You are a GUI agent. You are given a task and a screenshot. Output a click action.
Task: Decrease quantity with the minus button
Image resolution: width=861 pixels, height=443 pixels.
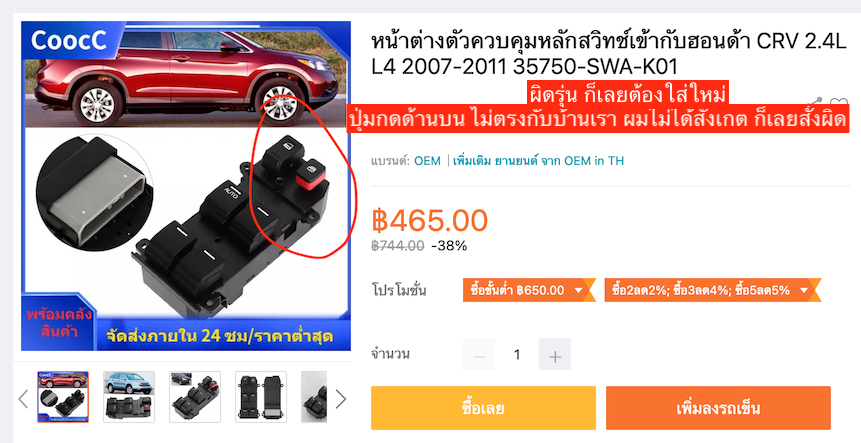(x=479, y=354)
